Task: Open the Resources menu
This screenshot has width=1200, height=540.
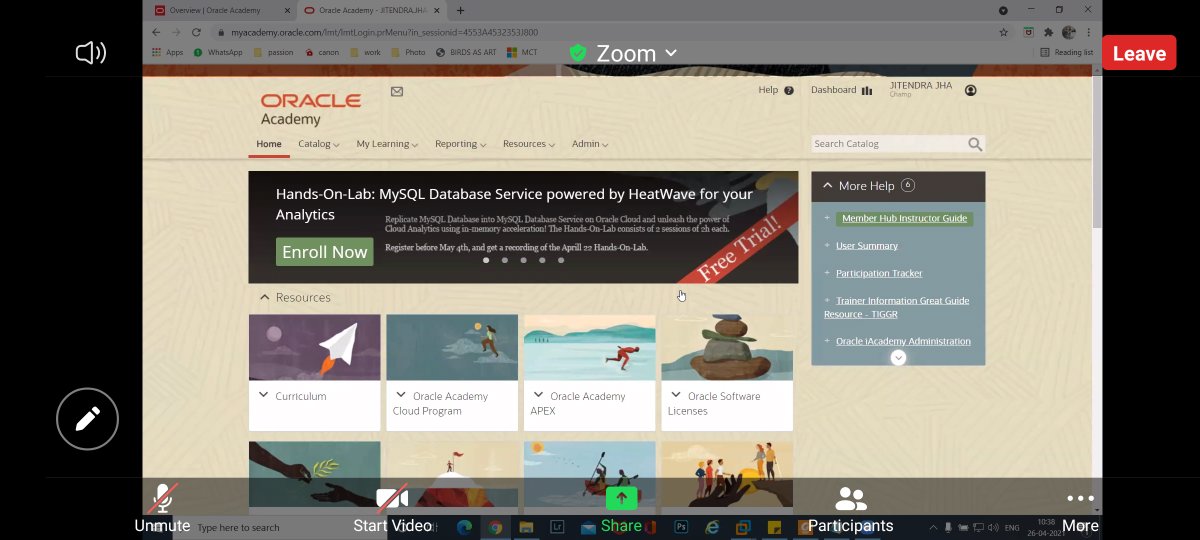Action: 529,144
